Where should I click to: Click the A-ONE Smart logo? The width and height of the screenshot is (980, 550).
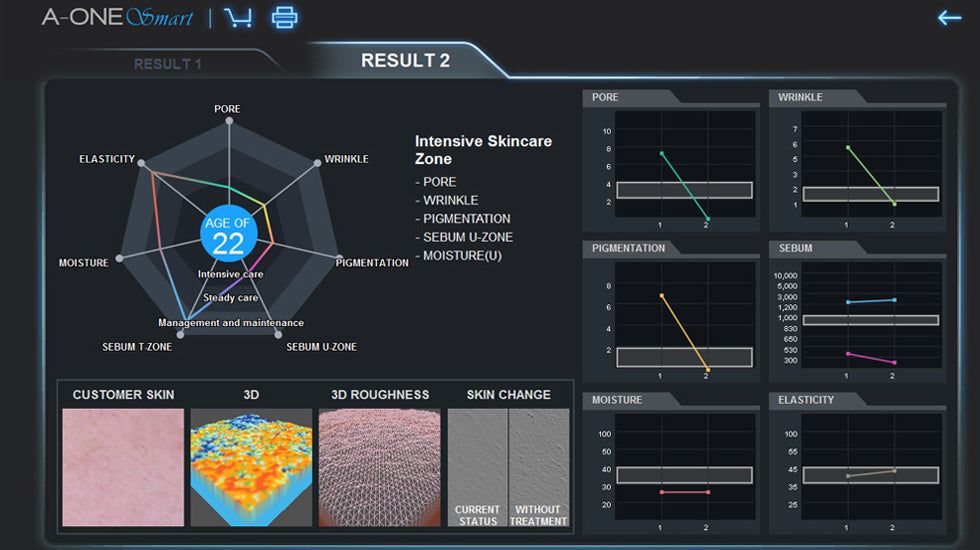pos(119,18)
